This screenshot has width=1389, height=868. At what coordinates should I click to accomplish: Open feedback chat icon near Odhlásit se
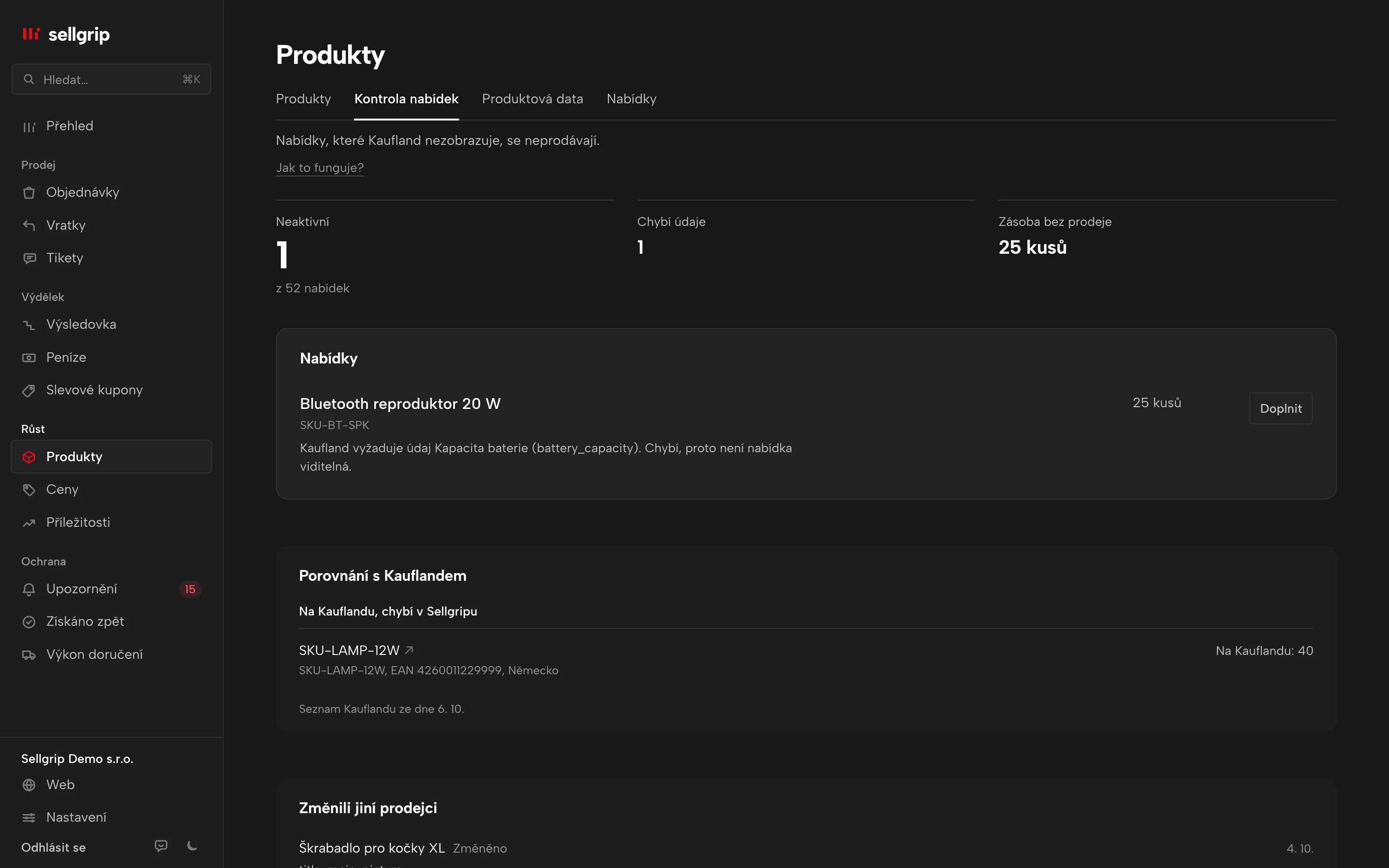click(x=161, y=846)
